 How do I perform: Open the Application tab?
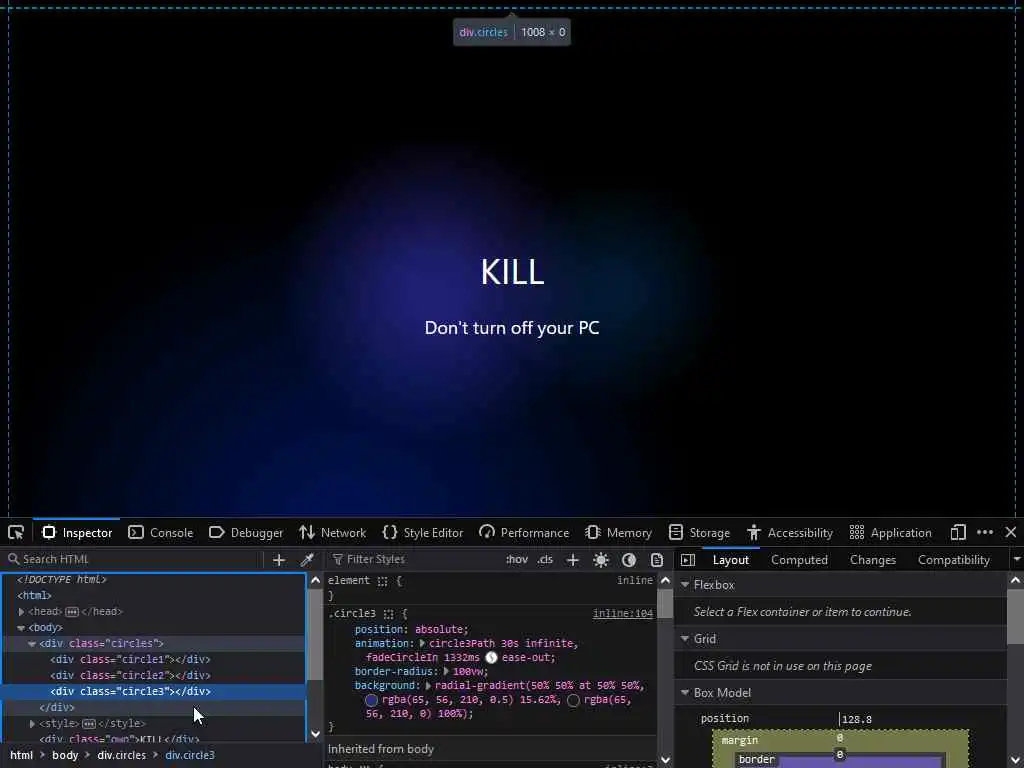click(x=890, y=532)
